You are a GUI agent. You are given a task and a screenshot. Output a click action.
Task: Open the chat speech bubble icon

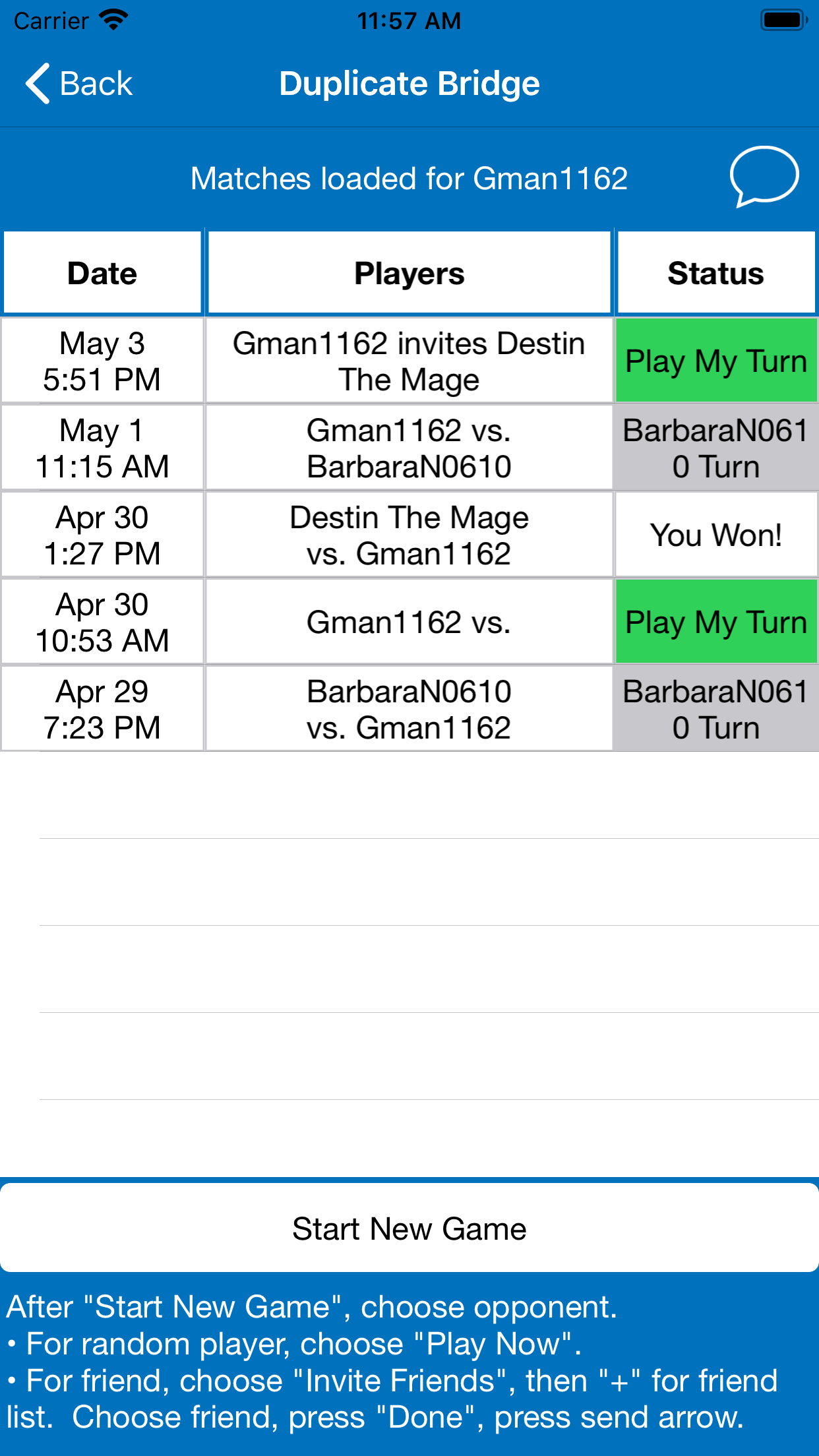tap(764, 176)
